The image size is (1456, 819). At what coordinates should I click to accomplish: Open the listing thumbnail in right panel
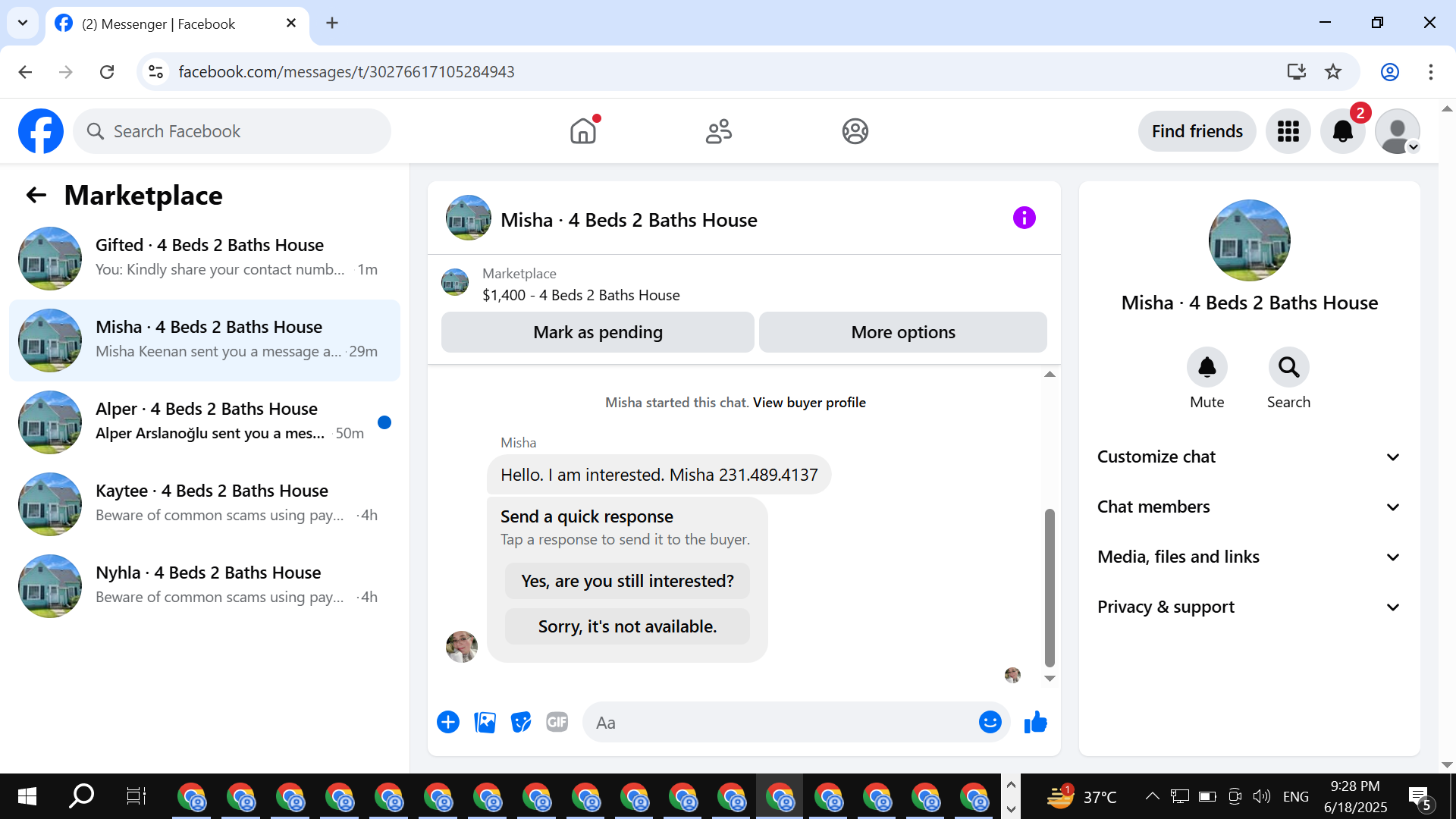(1249, 240)
